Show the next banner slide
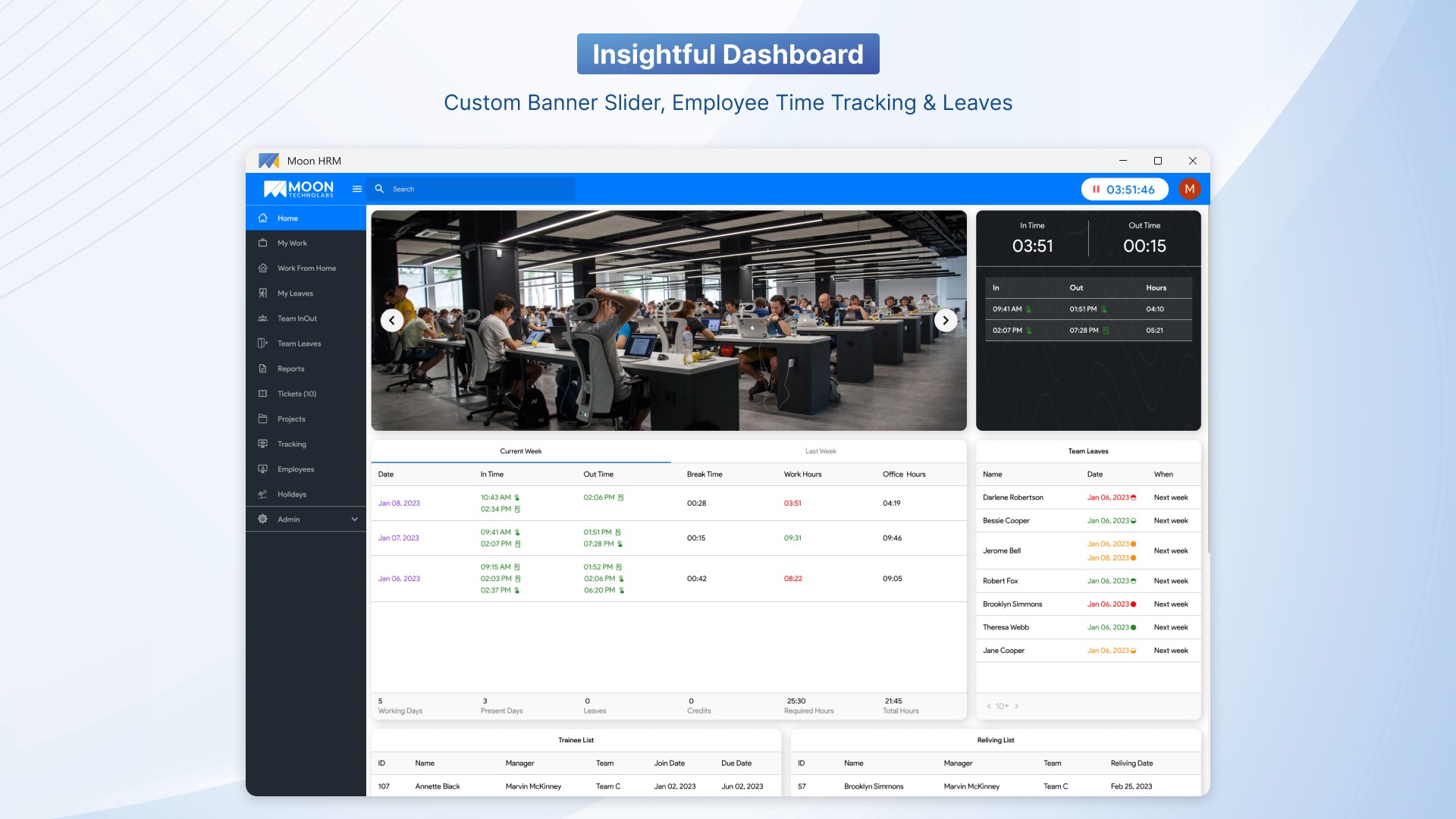This screenshot has height=819, width=1456. click(945, 321)
